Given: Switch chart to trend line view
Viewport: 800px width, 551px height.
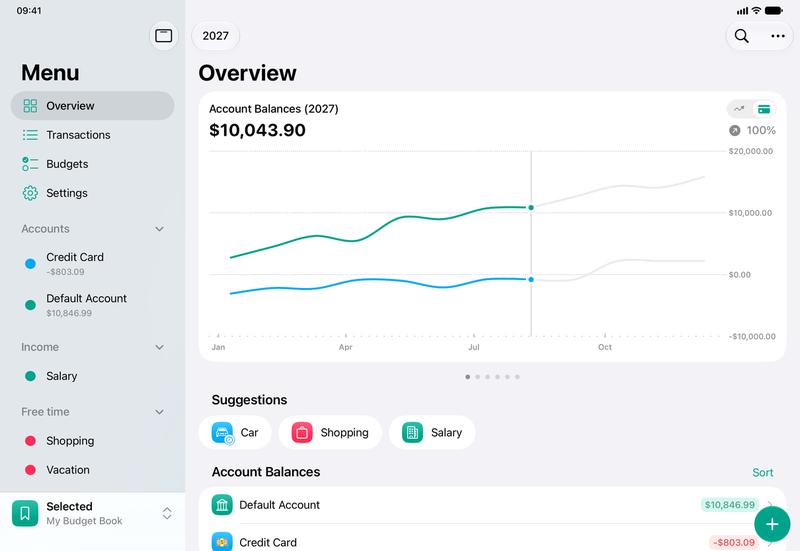Looking at the screenshot, I should pos(739,109).
